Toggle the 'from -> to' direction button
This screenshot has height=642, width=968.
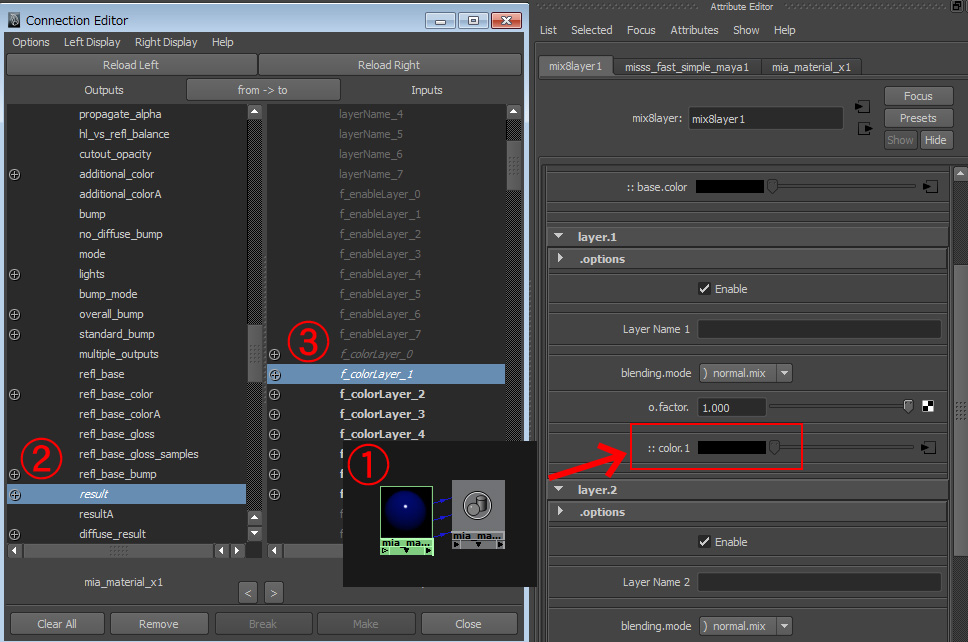[263, 90]
